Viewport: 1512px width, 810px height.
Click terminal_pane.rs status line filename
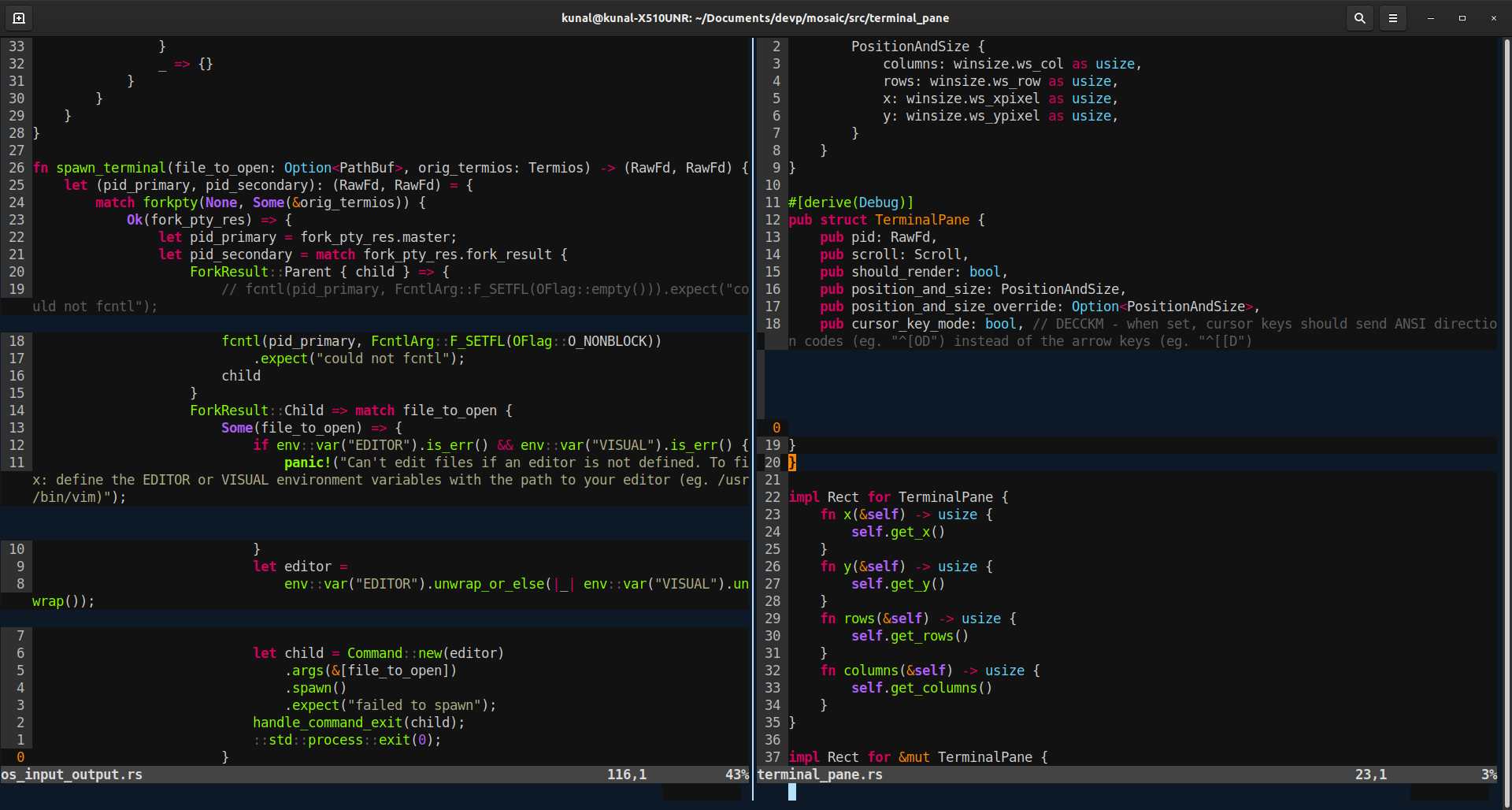click(820, 775)
